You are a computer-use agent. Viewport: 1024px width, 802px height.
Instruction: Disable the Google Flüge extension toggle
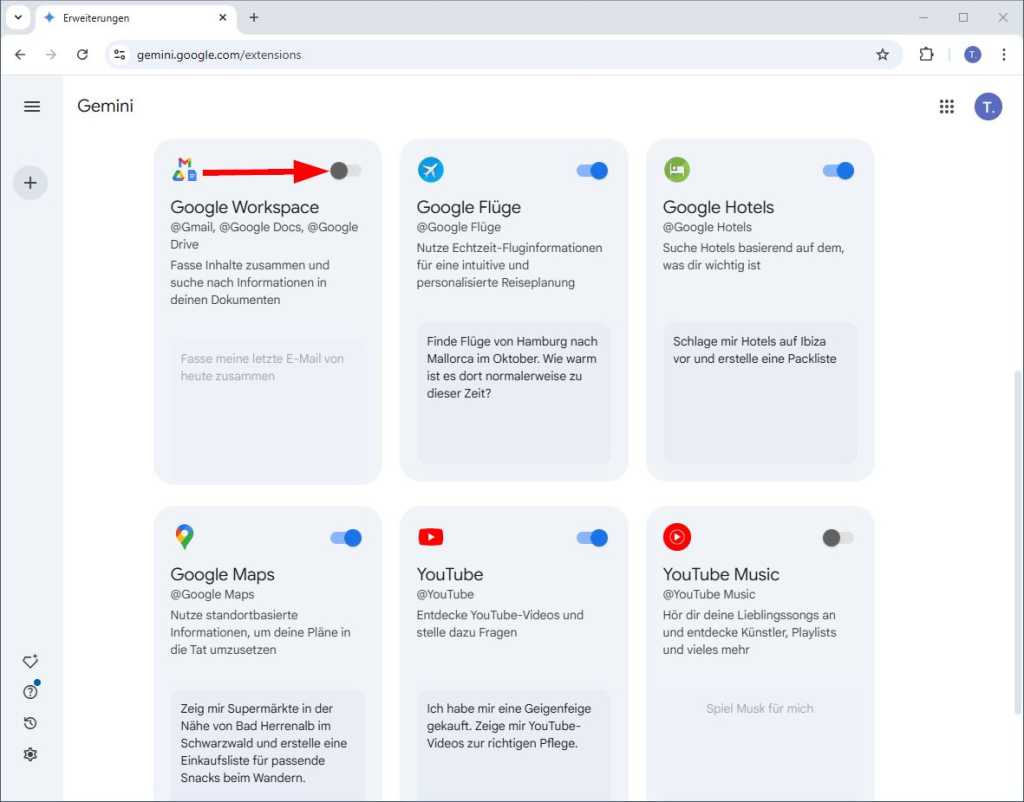click(592, 170)
